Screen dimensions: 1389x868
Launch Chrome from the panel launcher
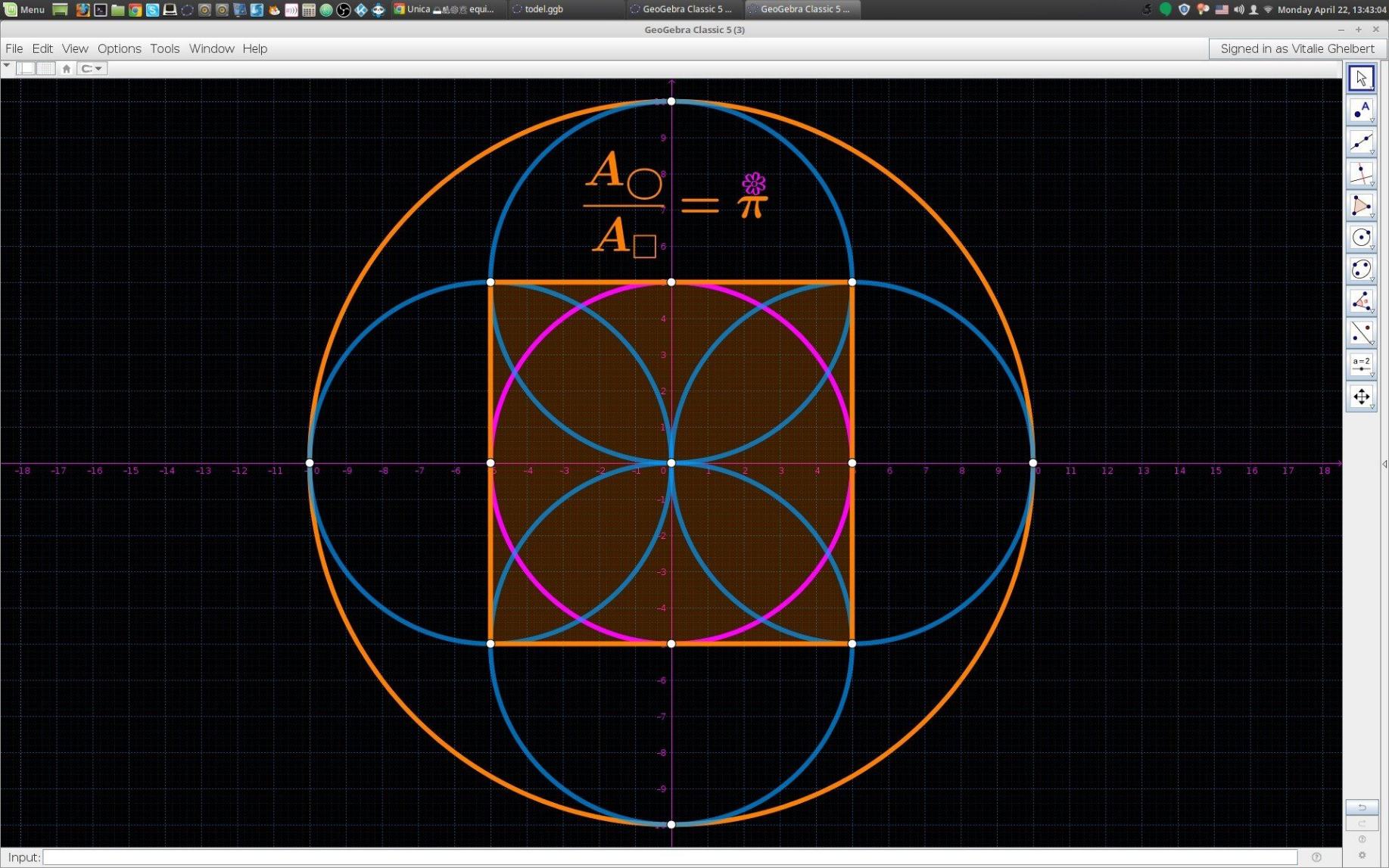click(135, 10)
